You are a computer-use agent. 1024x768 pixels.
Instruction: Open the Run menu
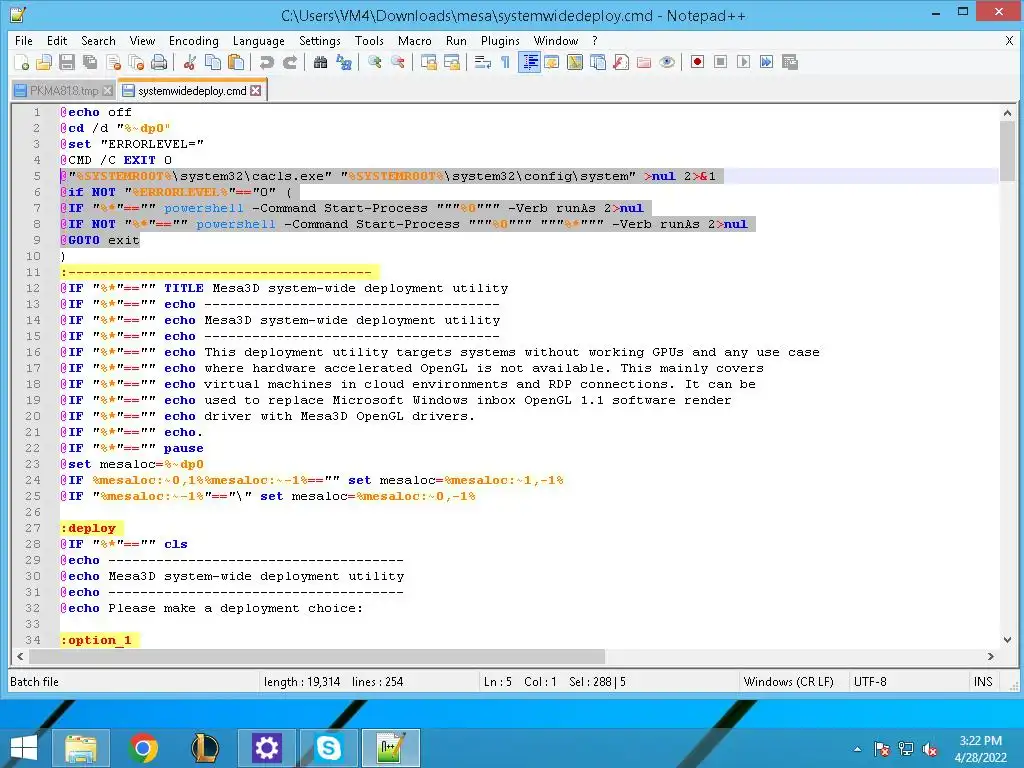tap(456, 40)
